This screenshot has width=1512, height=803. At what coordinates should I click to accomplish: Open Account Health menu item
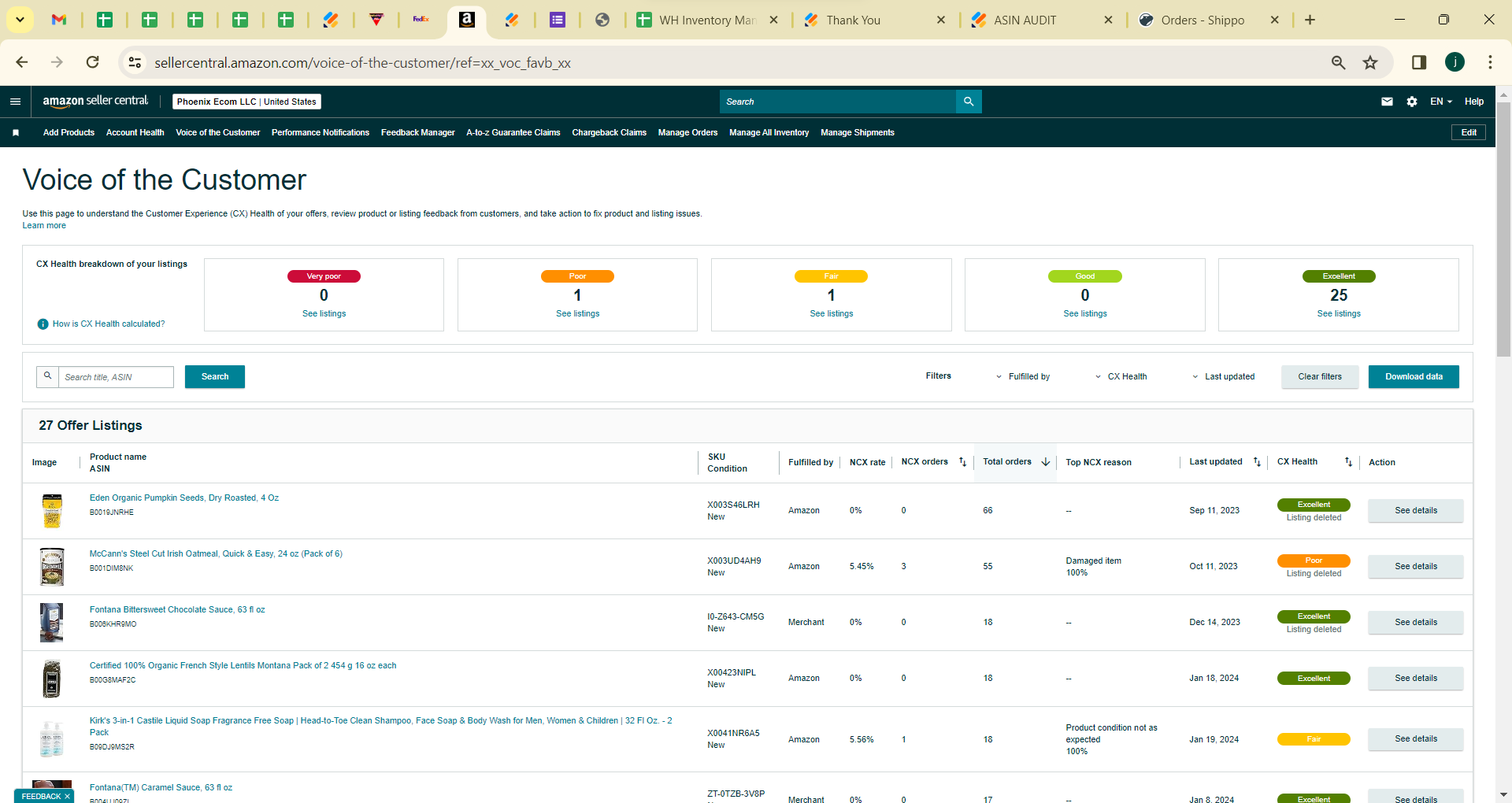coord(135,132)
